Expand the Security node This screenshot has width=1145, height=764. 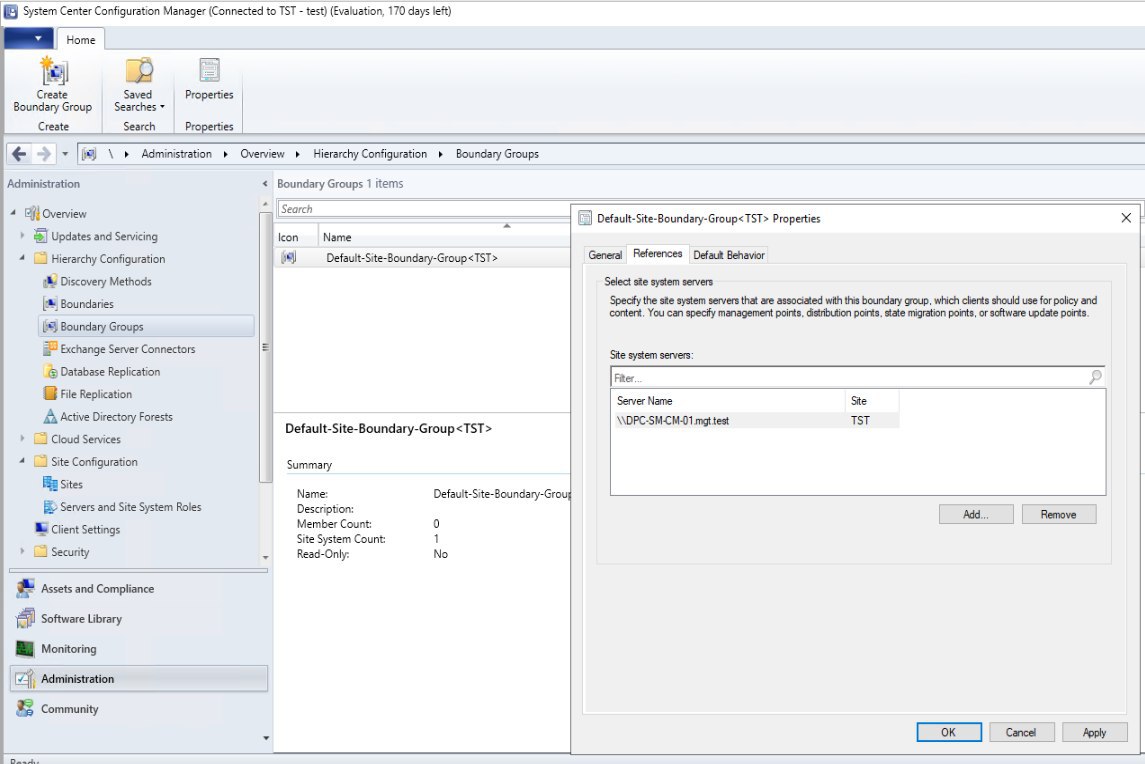22,551
